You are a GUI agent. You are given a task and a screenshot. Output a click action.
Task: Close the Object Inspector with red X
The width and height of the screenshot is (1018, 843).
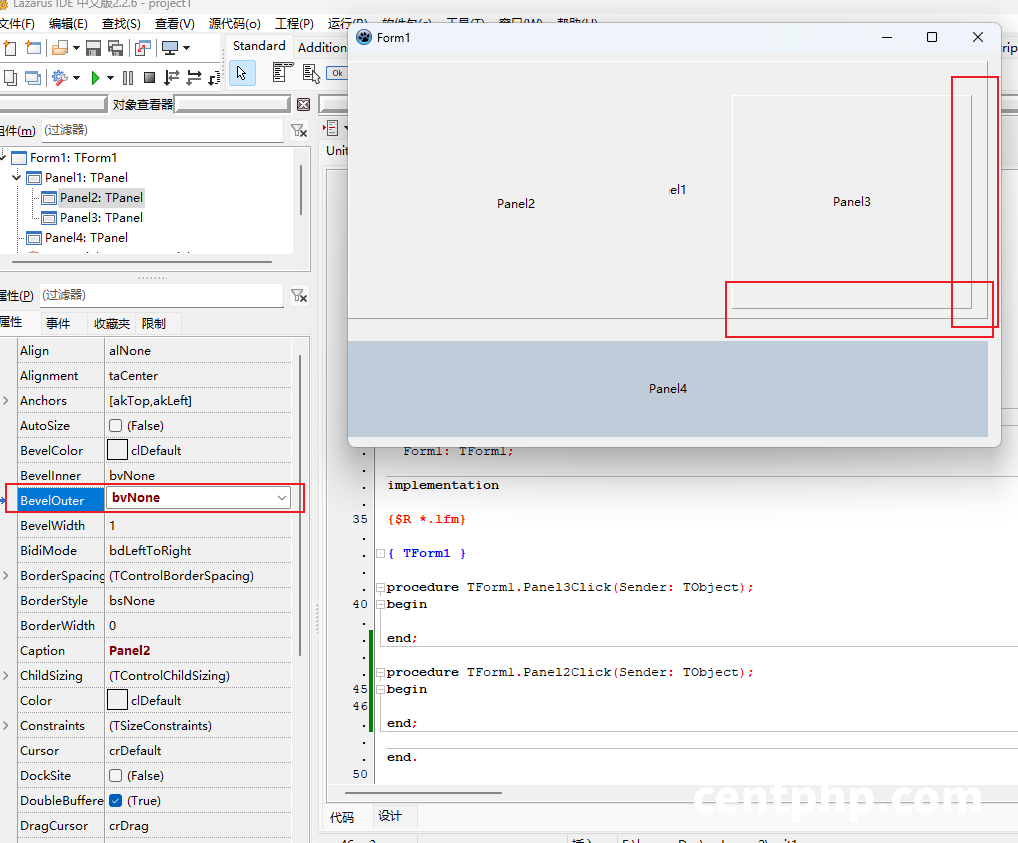(x=303, y=105)
